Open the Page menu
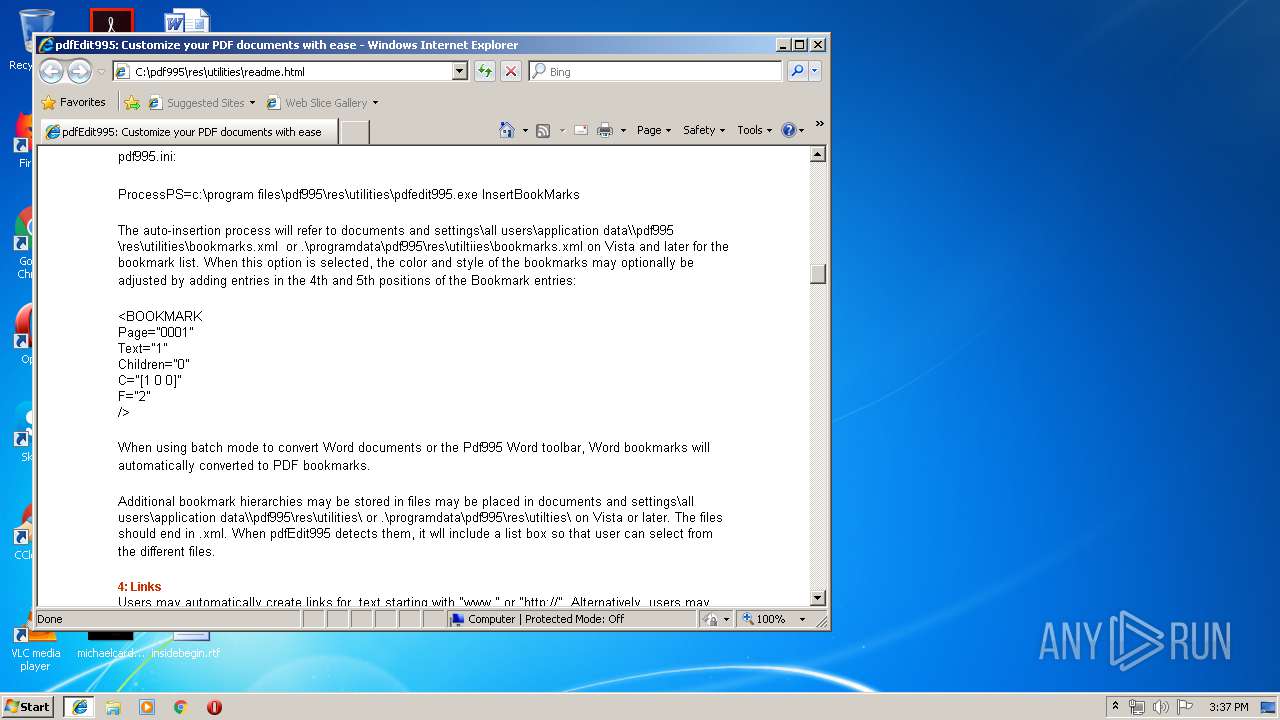Image resolution: width=1280 pixels, height=720 pixels. pyautogui.click(x=654, y=130)
